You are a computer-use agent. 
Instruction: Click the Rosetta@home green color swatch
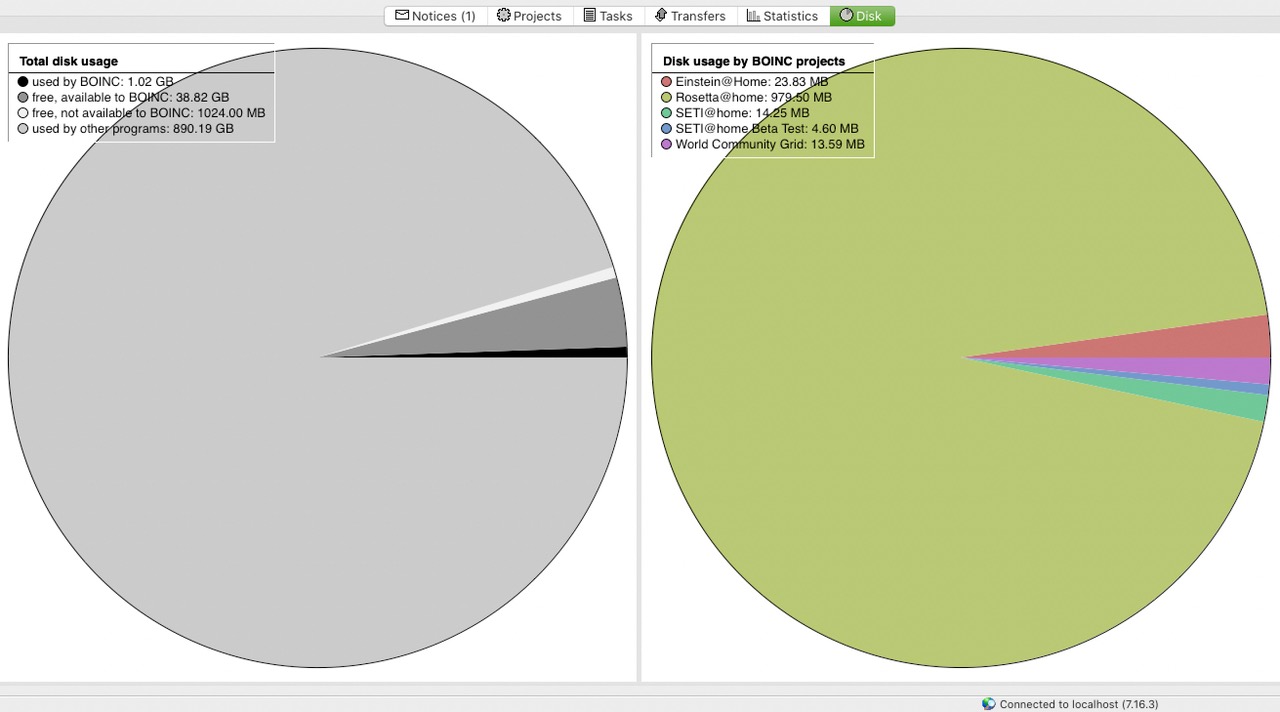click(x=665, y=97)
